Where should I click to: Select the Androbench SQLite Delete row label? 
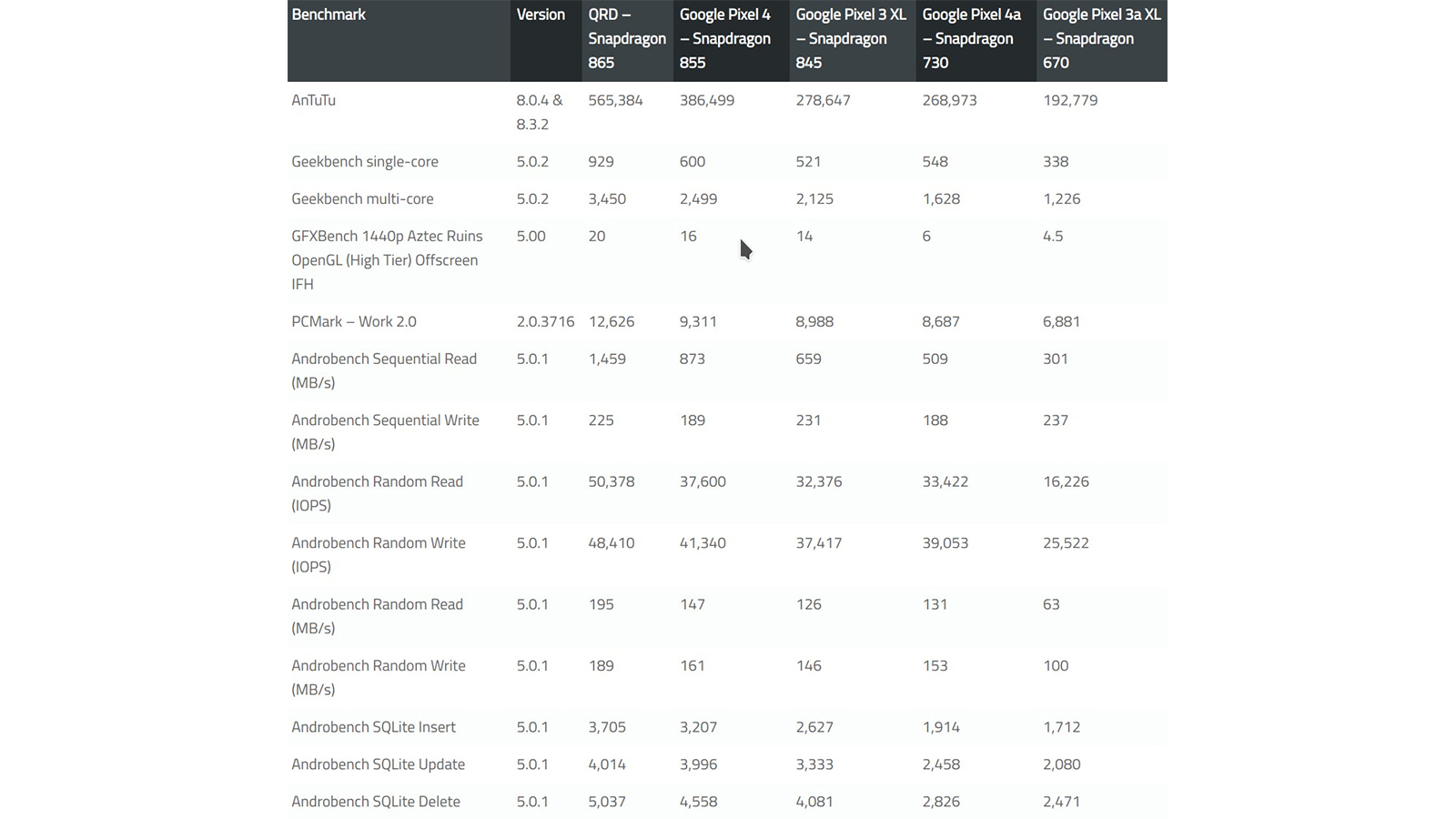[x=375, y=802]
